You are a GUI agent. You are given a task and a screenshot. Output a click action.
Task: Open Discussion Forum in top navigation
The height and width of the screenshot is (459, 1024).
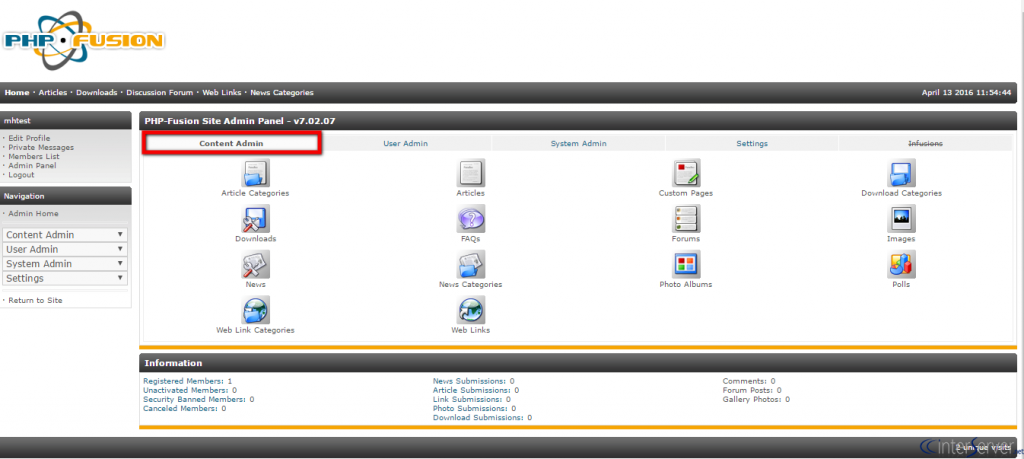160,93
